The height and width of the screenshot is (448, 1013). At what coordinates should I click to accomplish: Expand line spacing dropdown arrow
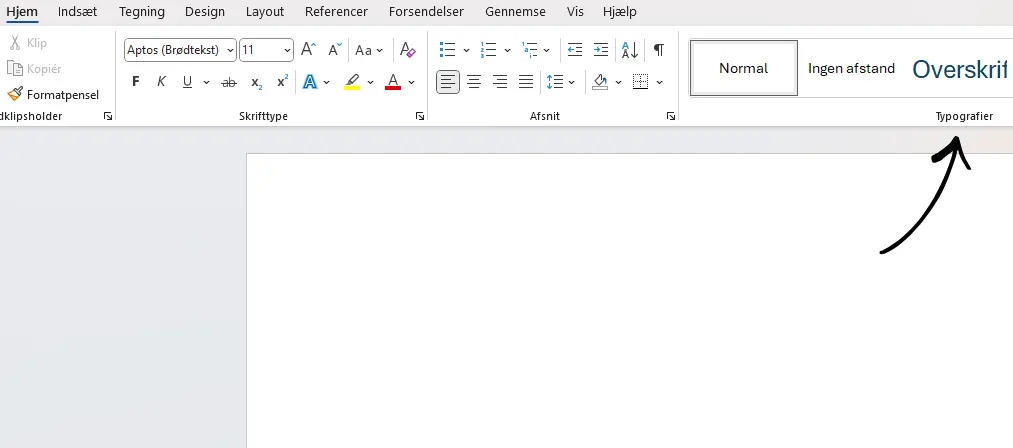(x=572, y=82)
